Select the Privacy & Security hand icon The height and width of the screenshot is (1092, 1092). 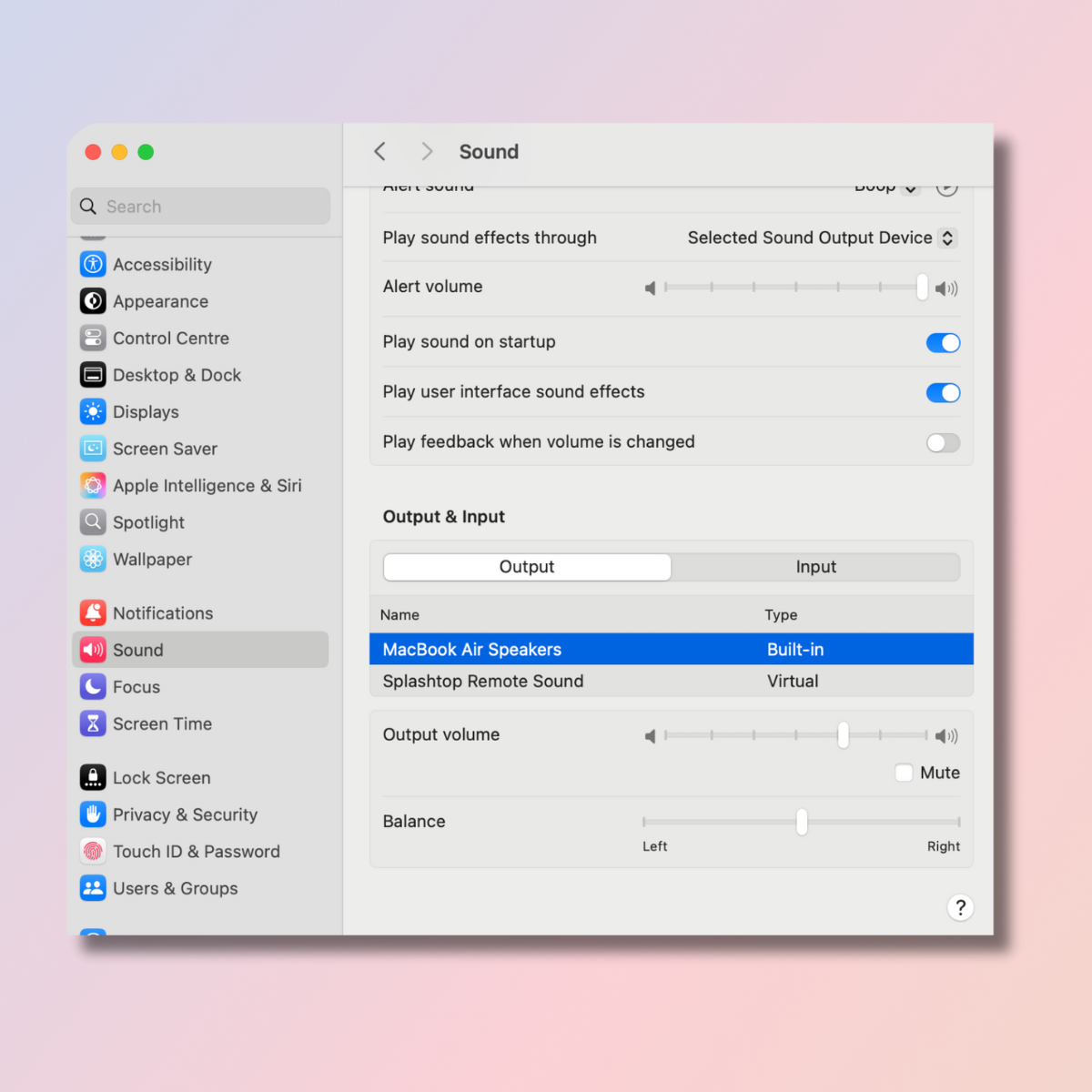pyautogui.click(x=93, y=814)
